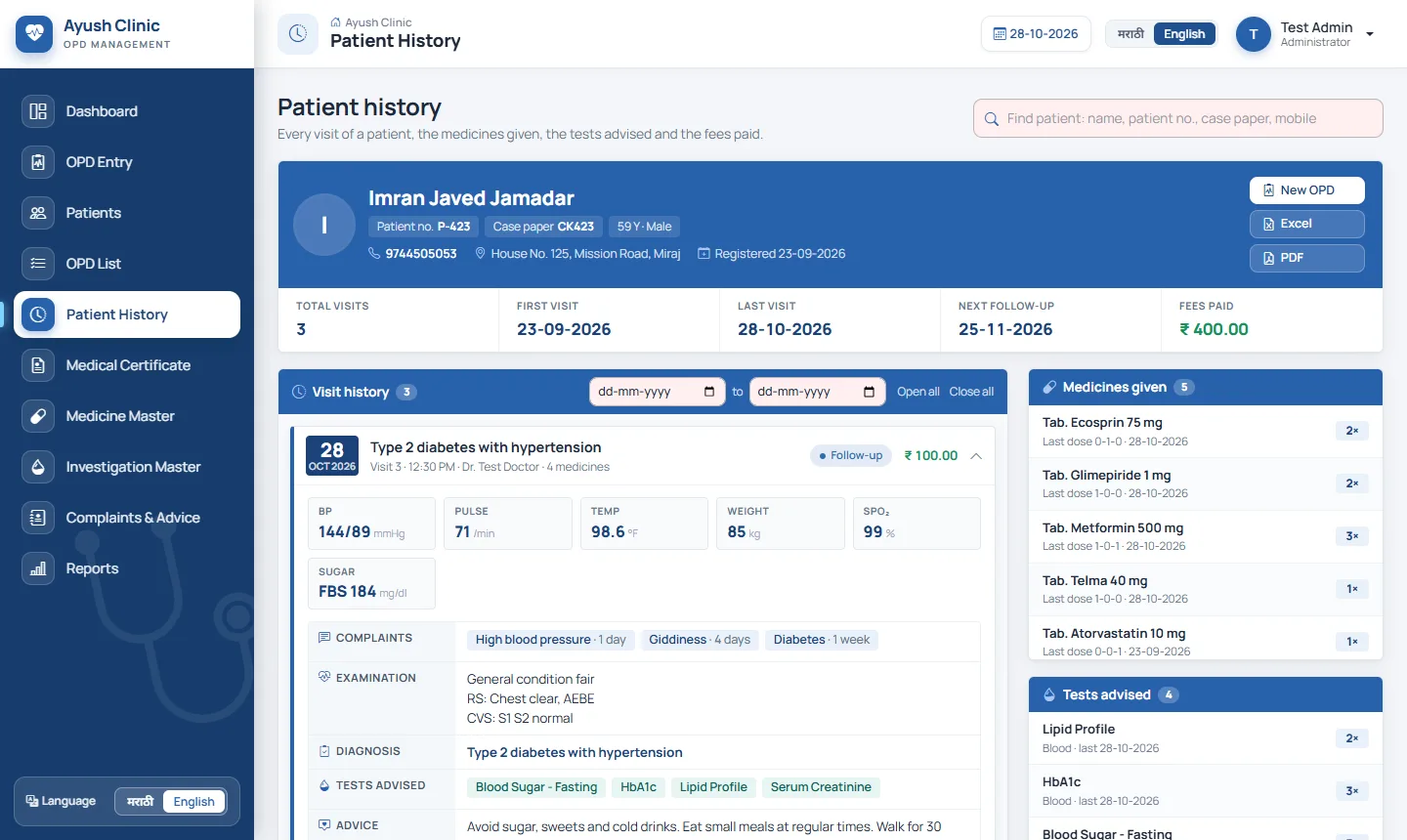Click the OPD List sidebar icon
The height and width of the screenshot is (840, 1407).
pos(38,264)
